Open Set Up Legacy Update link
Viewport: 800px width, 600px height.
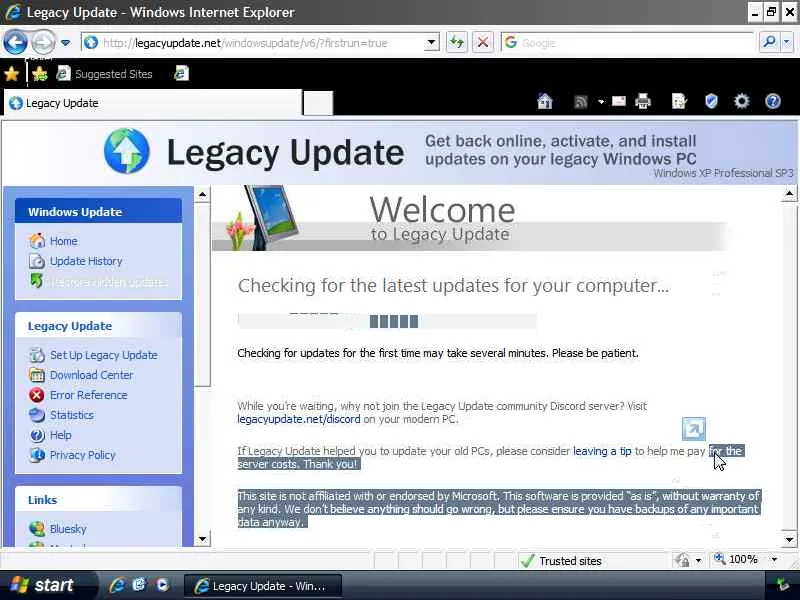click(x=104, y=355)
